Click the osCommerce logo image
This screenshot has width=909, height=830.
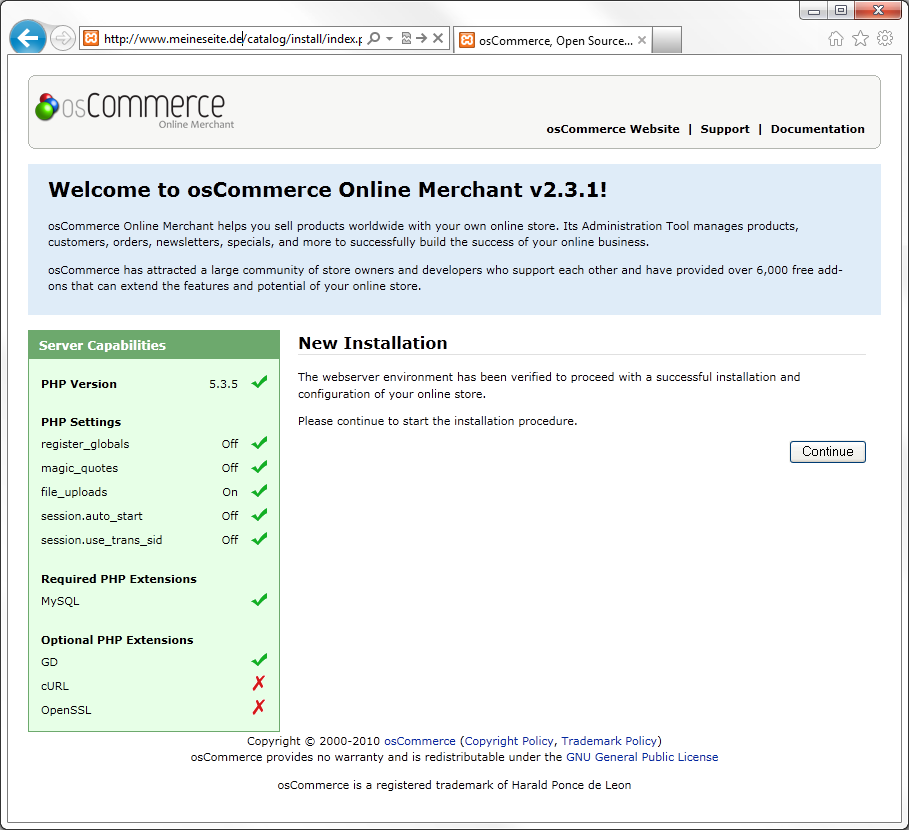point(131,109)
